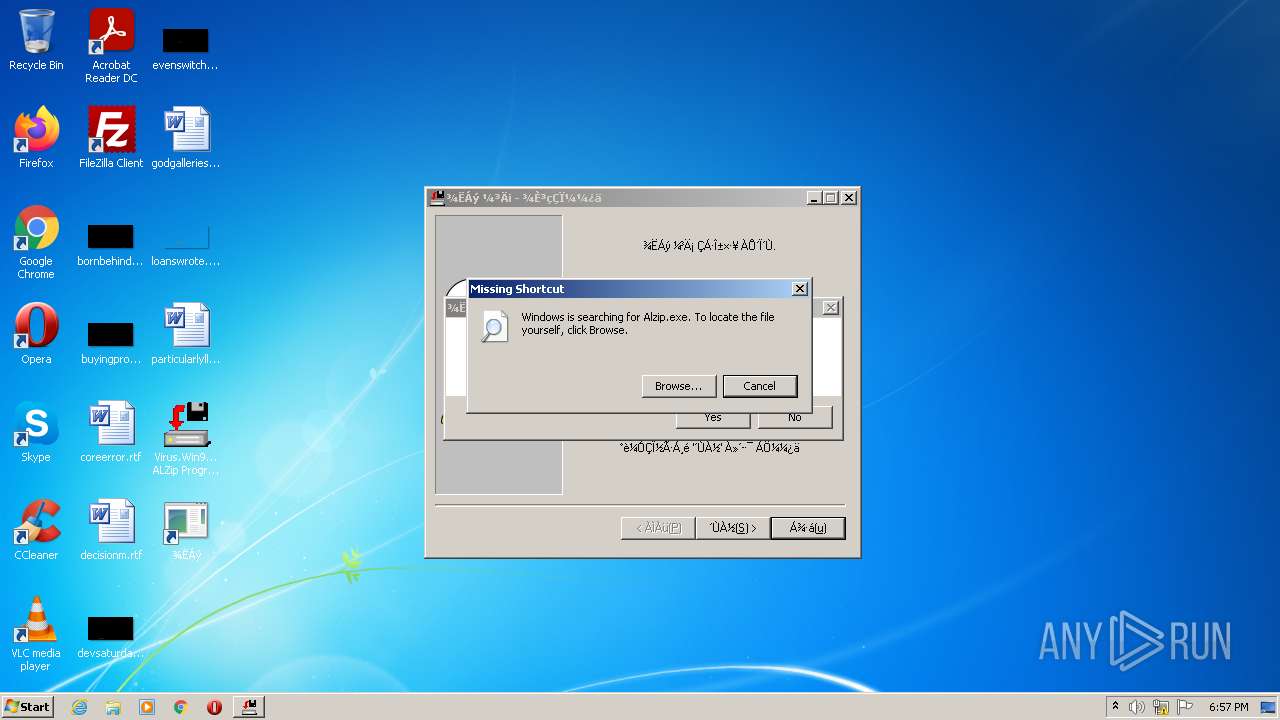
Task: Open Windows Media Player taskbar icon
Action: [x=147, y=707]
